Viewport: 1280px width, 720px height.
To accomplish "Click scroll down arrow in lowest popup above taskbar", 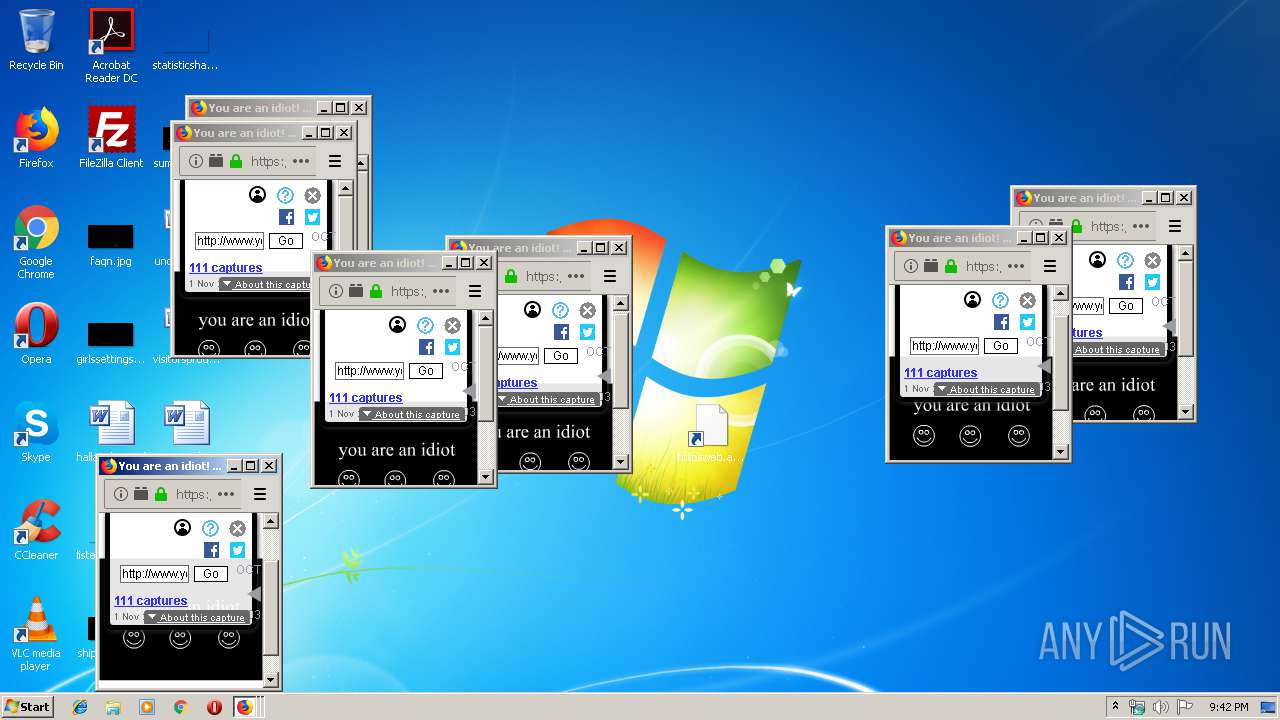I will pyautogui.click(x=270, y=680).
